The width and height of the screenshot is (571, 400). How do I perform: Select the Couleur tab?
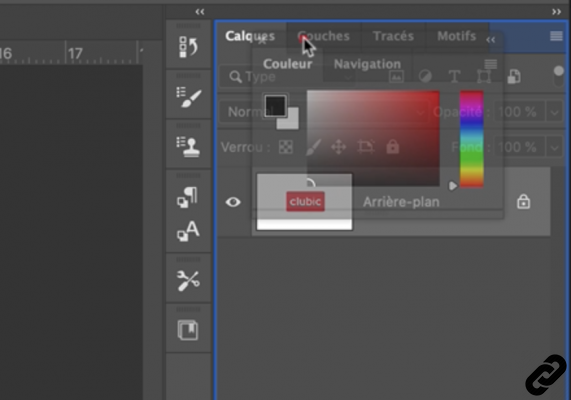click(x=288, y=64)
